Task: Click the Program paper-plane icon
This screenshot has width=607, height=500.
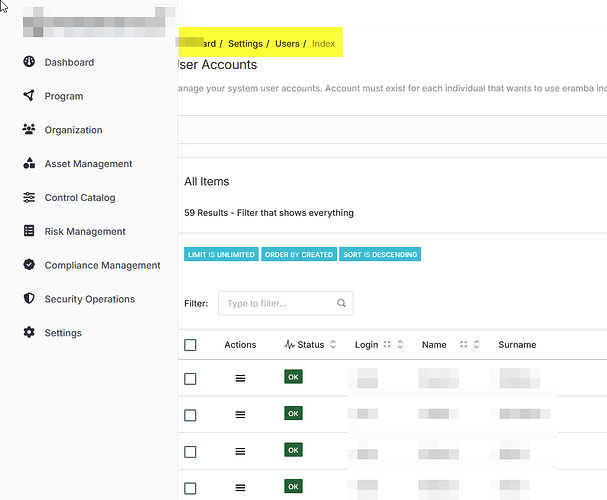Action: (28, 96)
